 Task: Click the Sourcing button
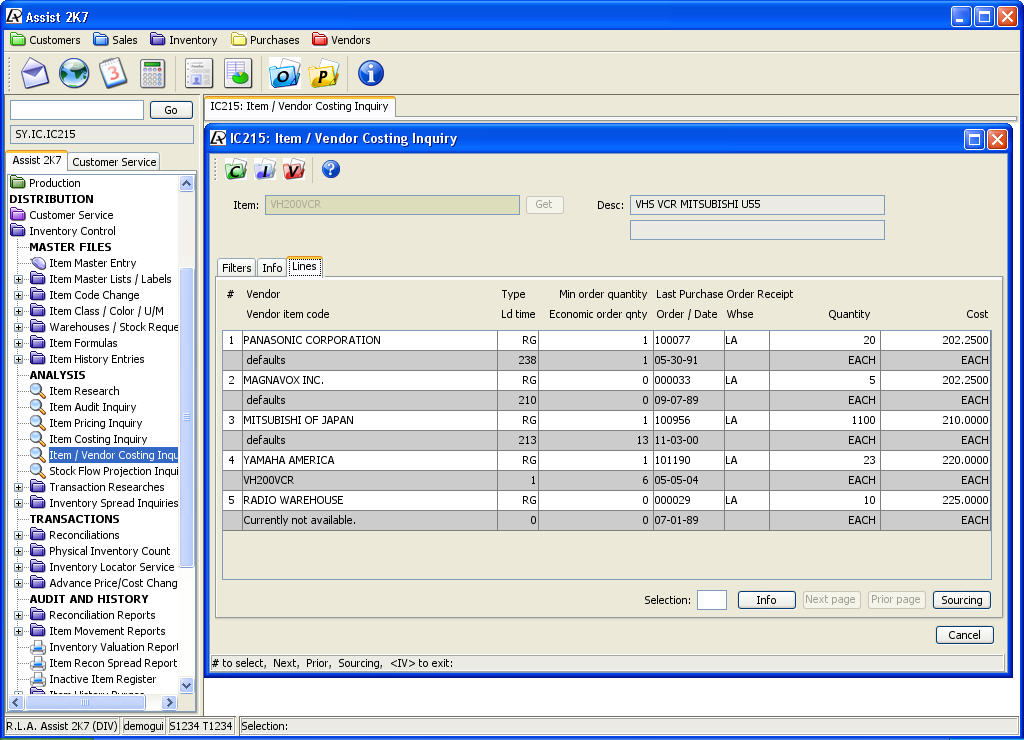pyautogui.click(x=962, y=600)
